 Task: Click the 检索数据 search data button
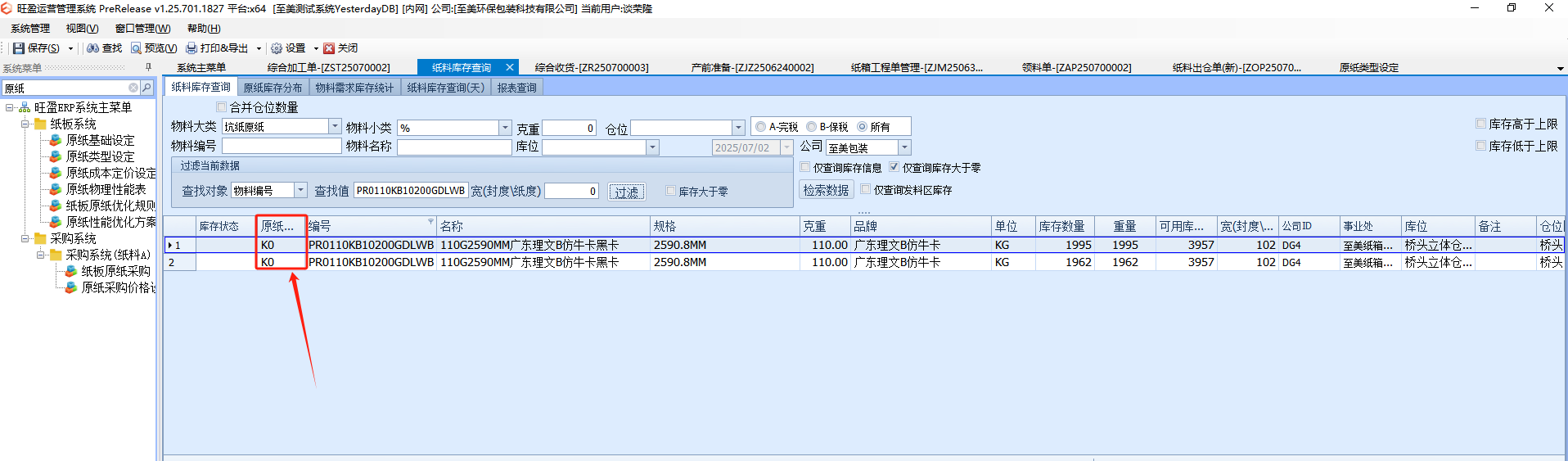[826, 190]
